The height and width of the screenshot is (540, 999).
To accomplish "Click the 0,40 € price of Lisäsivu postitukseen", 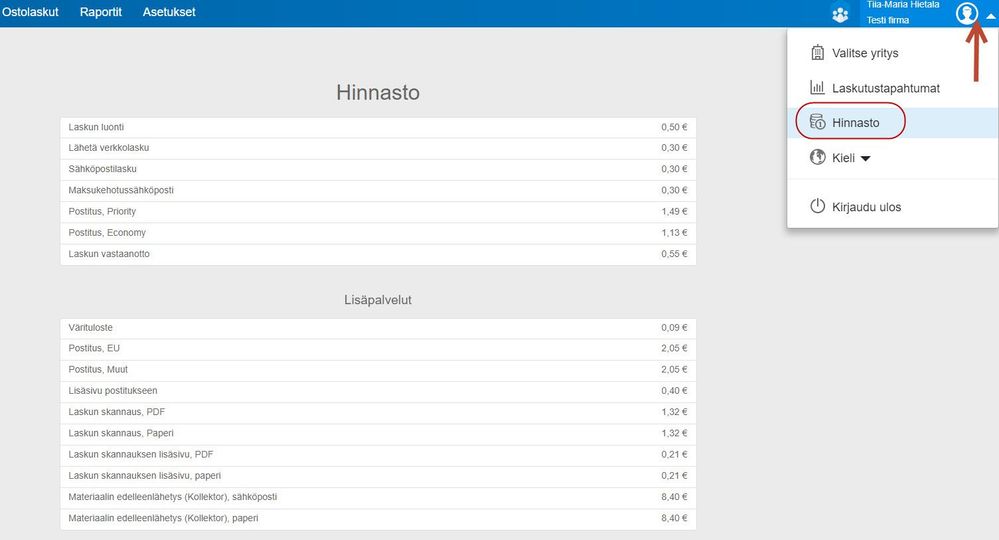I will (674, 391).
